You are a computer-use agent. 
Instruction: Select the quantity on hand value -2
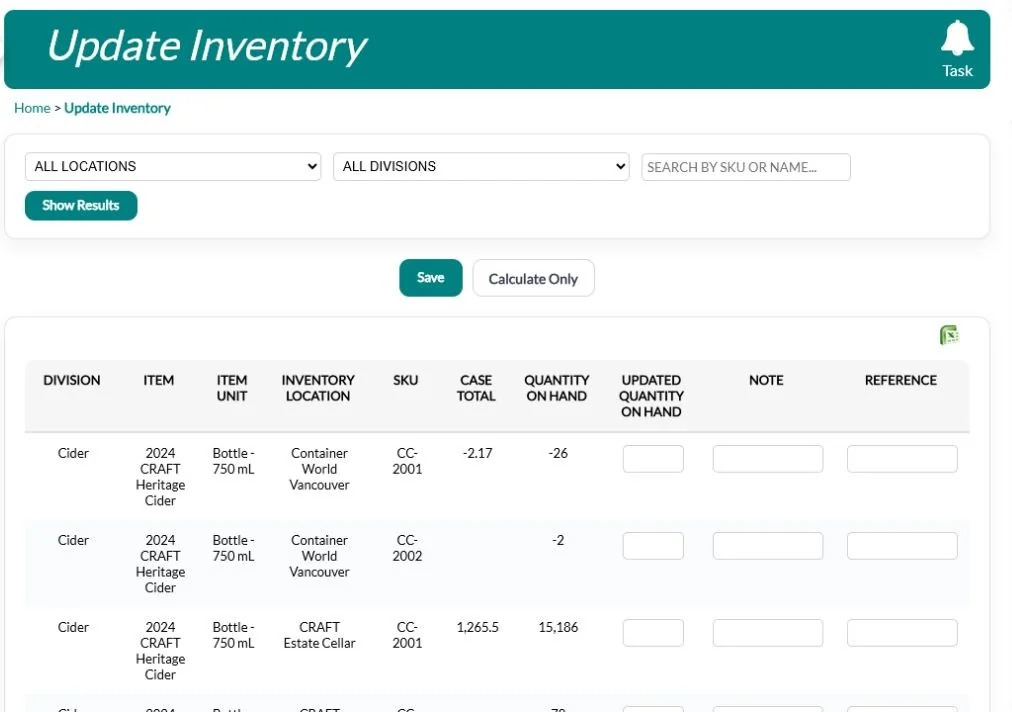click(558, 540)
